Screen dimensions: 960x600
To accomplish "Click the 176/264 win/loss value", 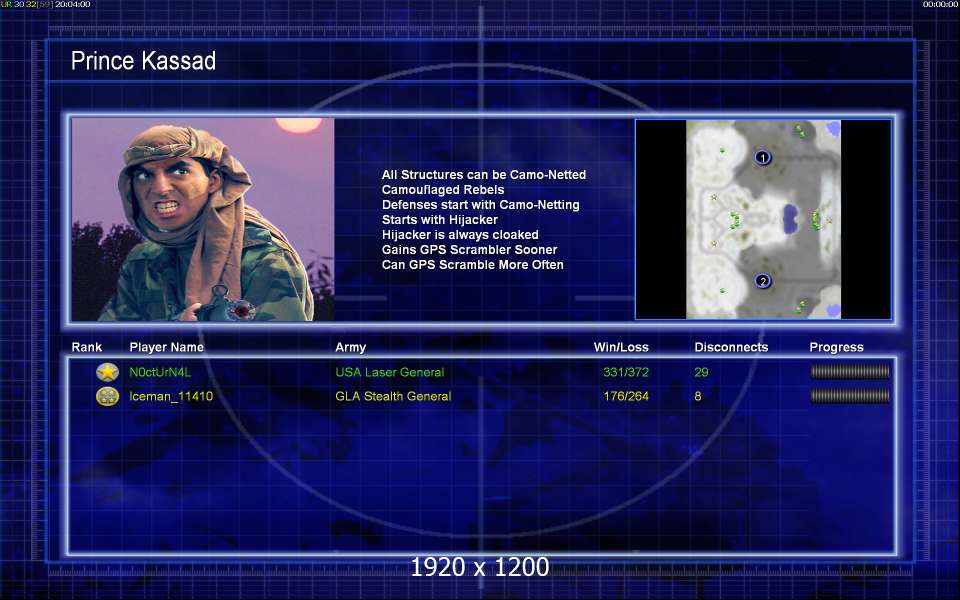I will [x=626, y=396].
